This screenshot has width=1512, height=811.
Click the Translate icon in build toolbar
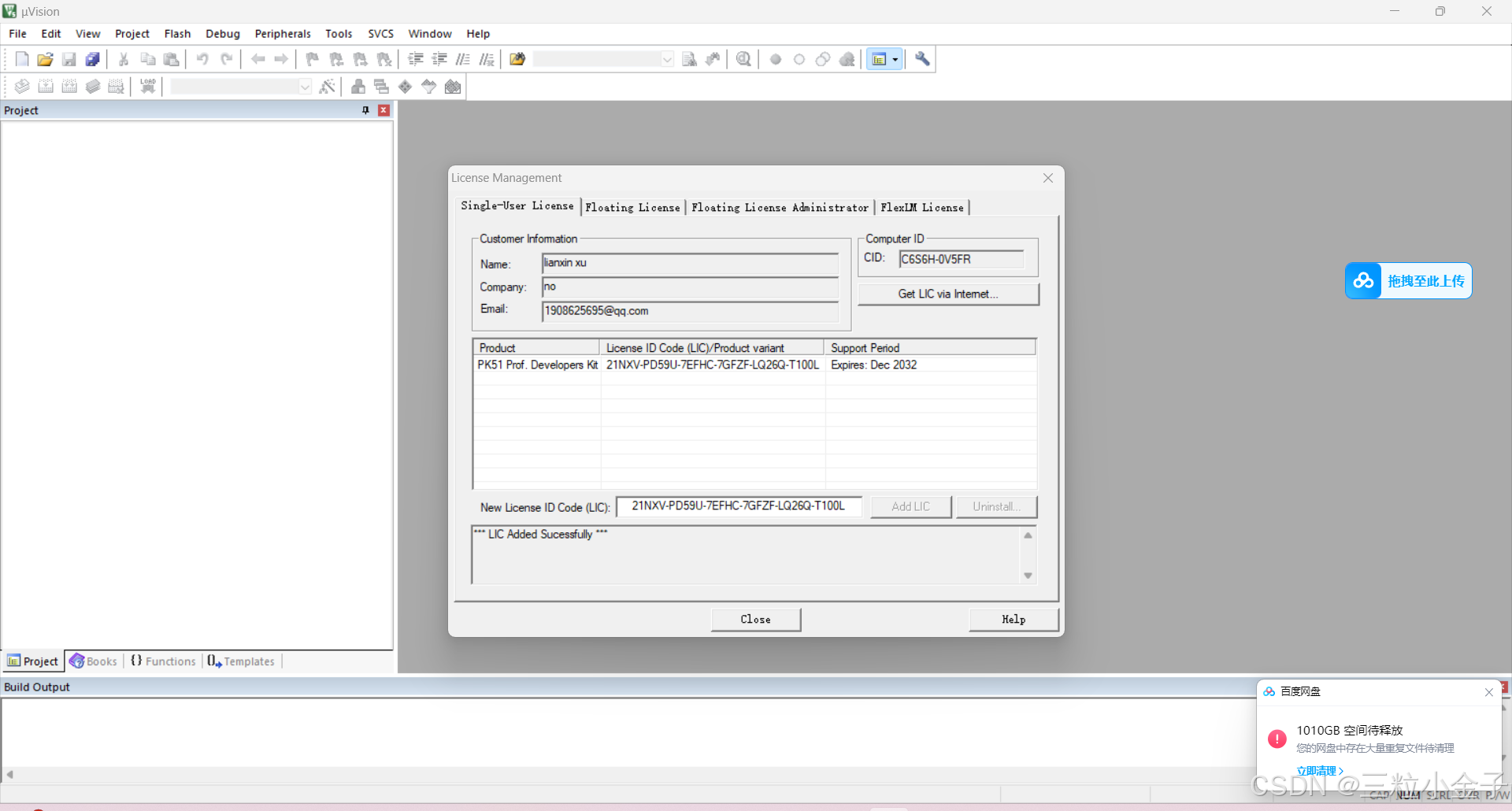pyautogui.click(x=22, y=87)
